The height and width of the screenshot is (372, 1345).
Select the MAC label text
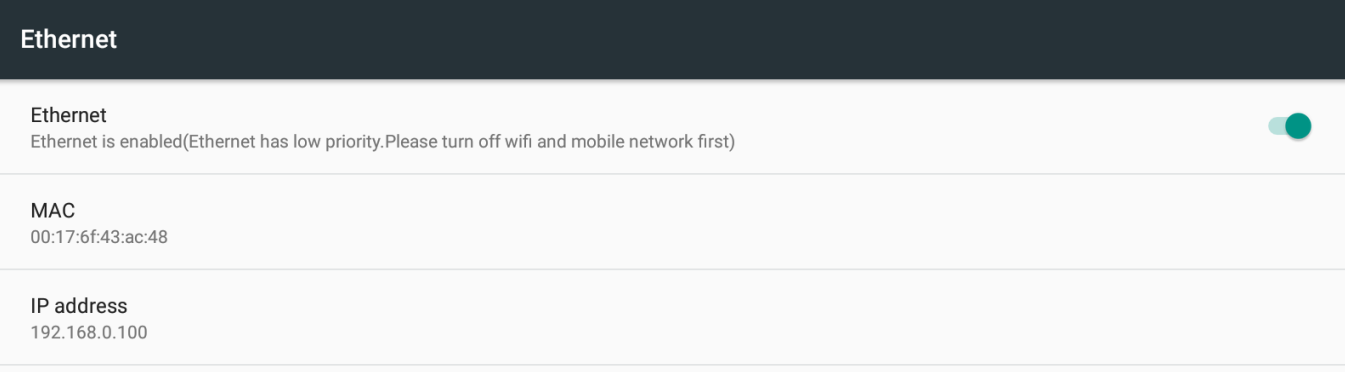pyautogui.click(x=53, y=210)
